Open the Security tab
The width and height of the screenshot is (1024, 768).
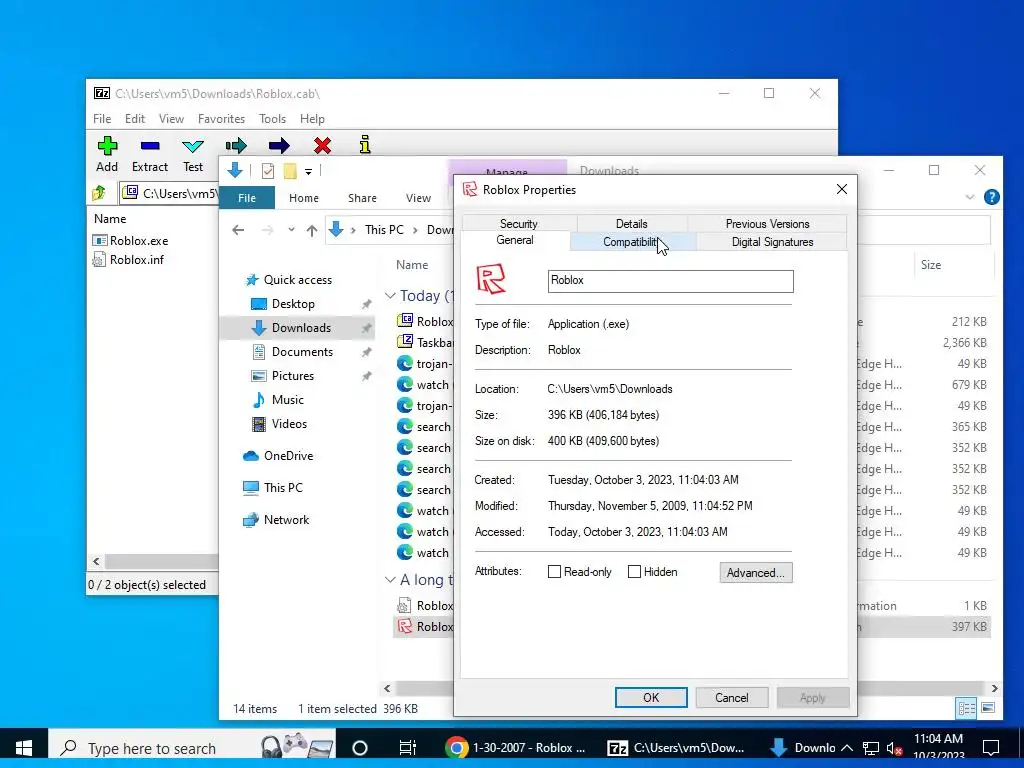(519, 223)
